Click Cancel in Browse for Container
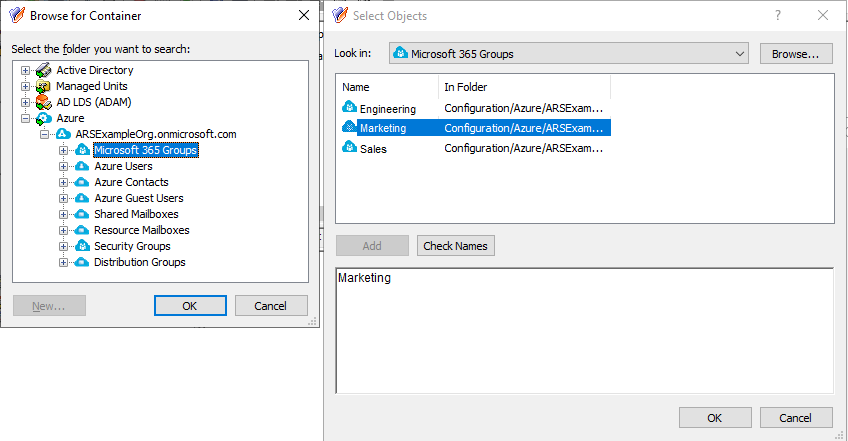 pyautogui.click(x=271, y=306)
